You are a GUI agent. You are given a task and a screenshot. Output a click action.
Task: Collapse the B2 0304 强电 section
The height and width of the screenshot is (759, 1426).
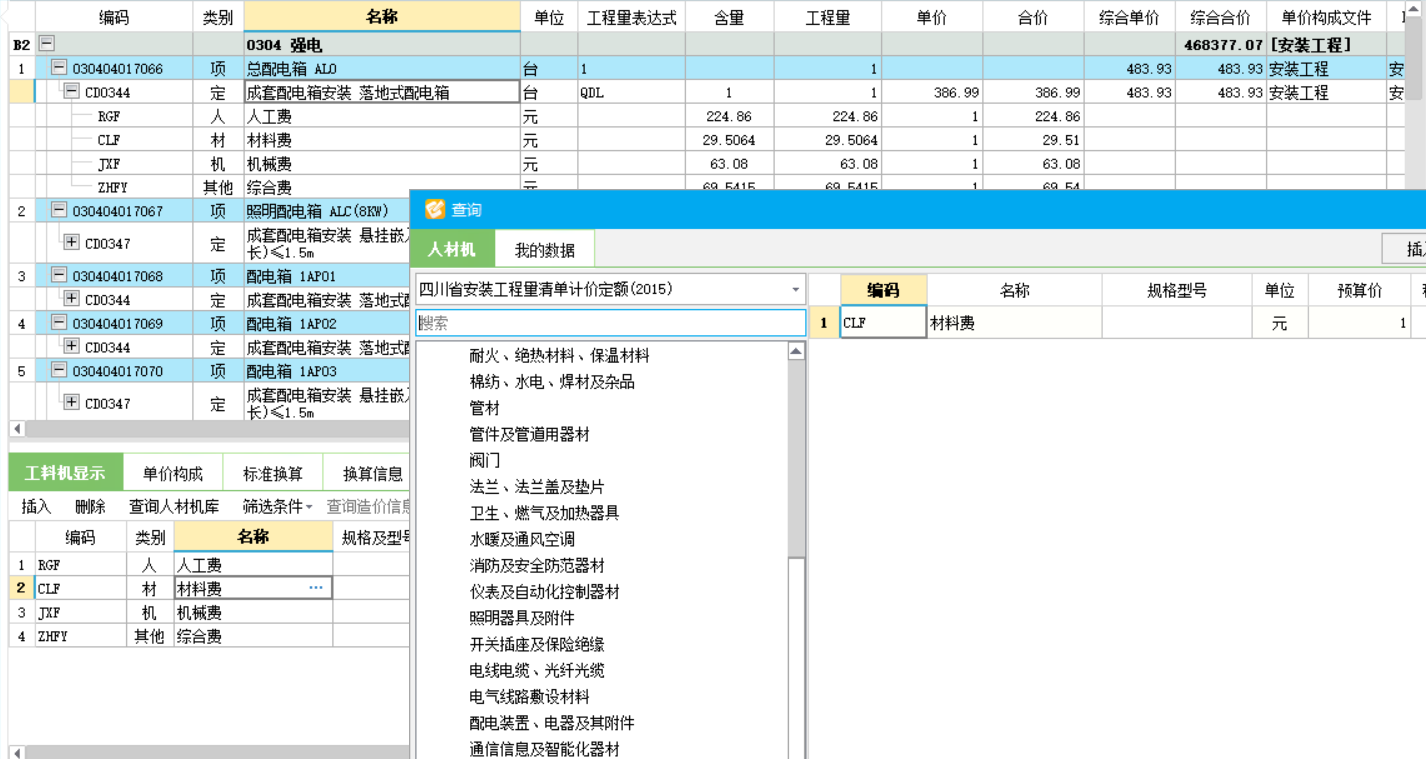46,45
